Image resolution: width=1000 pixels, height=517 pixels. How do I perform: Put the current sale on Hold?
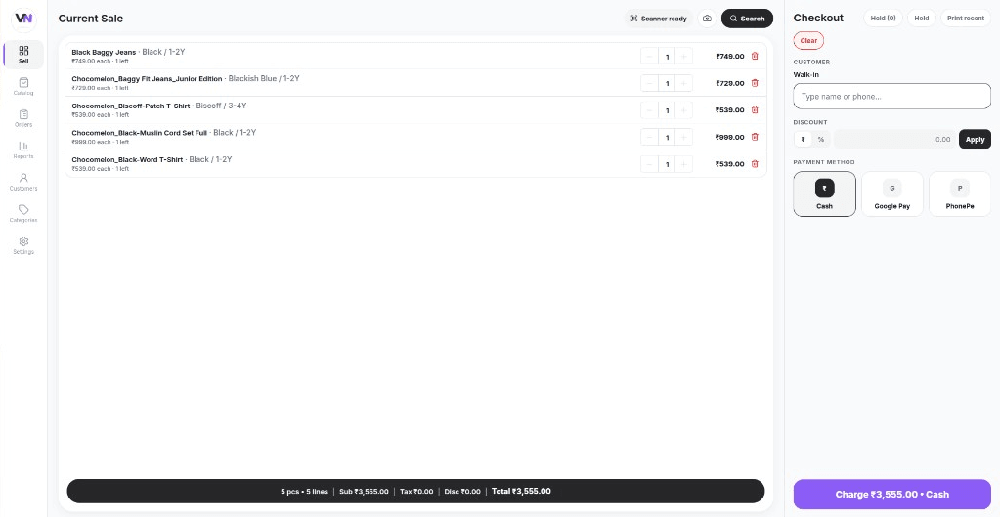(922, 18)
